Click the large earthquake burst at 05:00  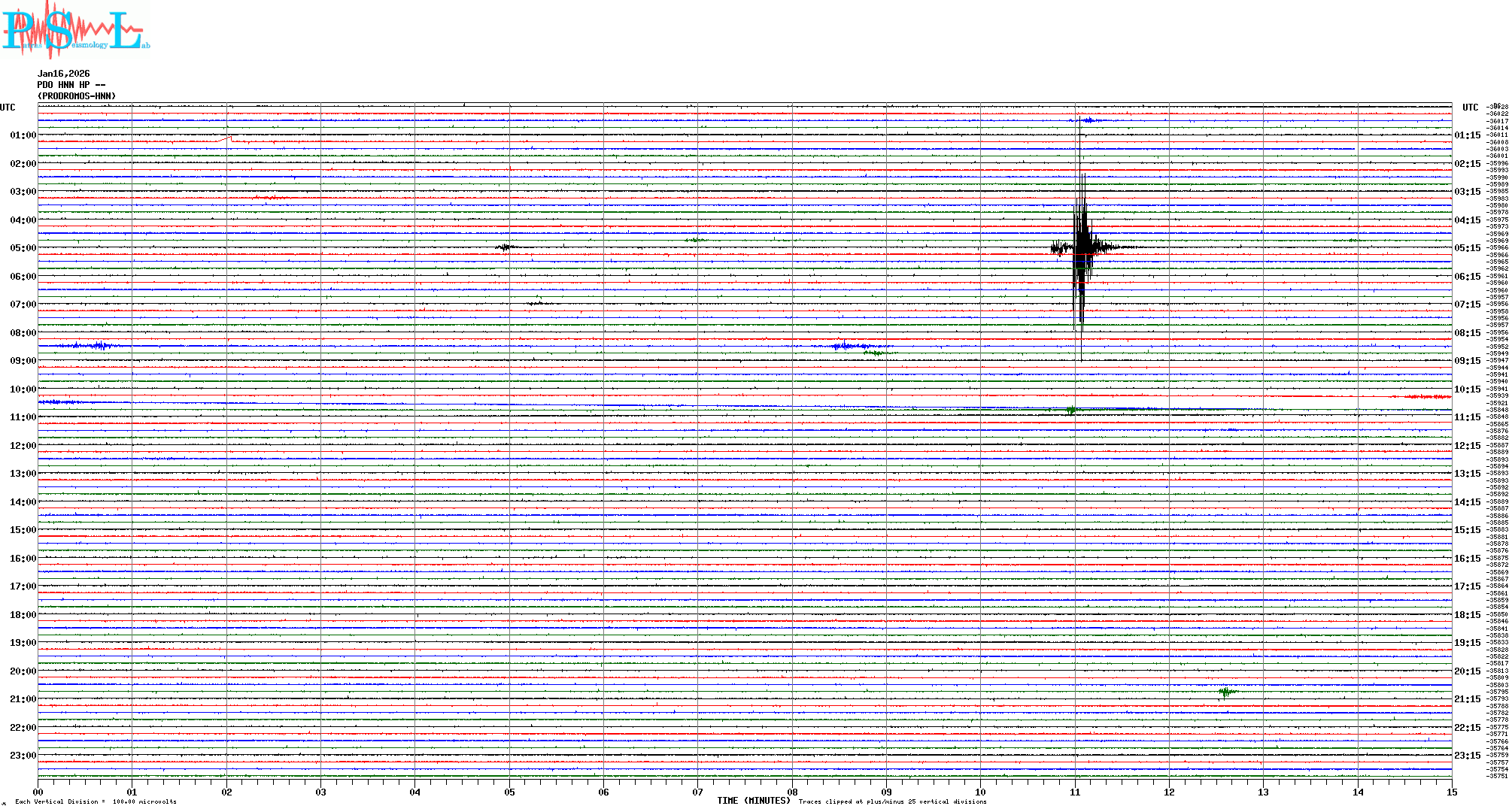(1081, 248)
